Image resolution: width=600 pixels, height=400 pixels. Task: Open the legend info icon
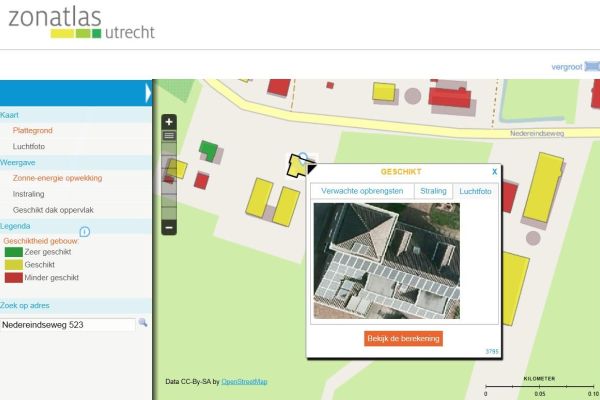[84, 232]
